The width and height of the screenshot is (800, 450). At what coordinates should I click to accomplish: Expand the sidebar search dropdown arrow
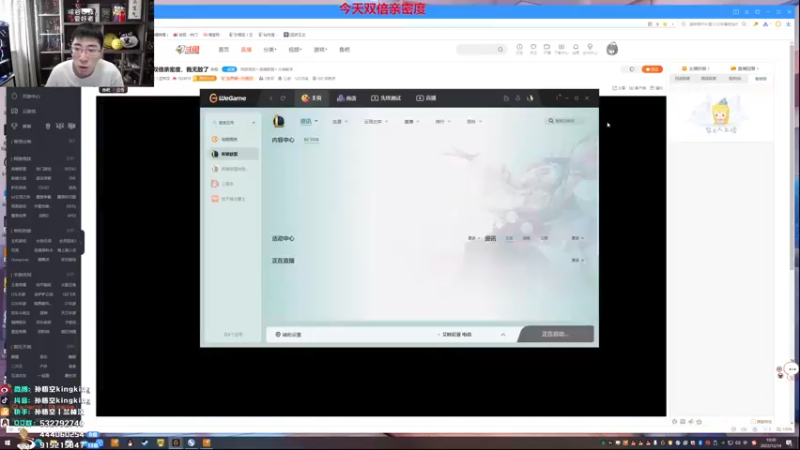(254, 122)
